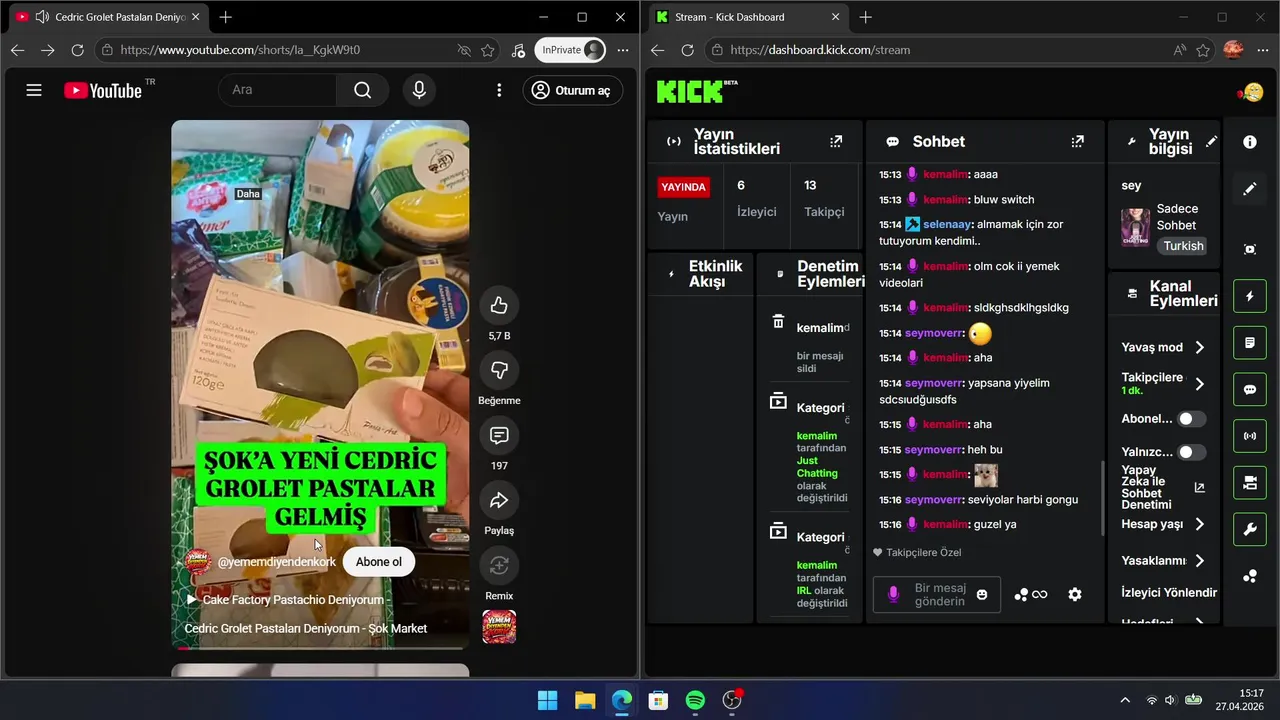Focus the YouTube Ara search field
Viewport: 1280px width, 720px height.
pos(278,90)
